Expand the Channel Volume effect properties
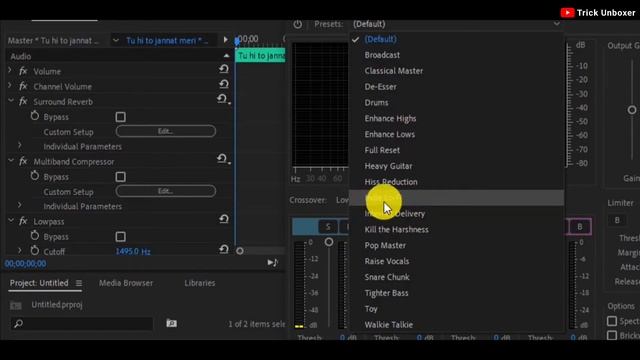640x360 pixels. tap(10, 86)
